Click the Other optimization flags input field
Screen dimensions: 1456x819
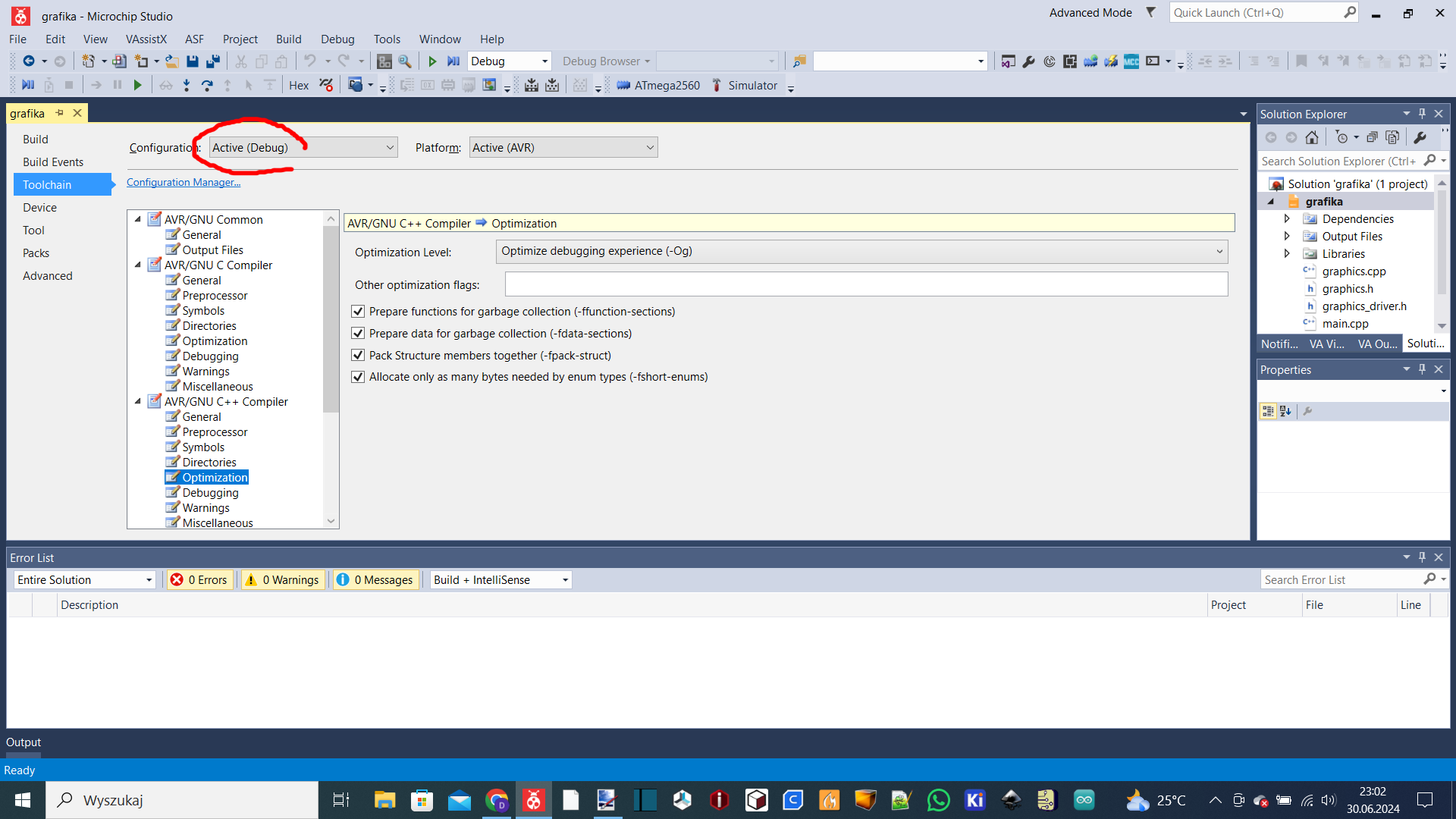click(x=866, y=285)
